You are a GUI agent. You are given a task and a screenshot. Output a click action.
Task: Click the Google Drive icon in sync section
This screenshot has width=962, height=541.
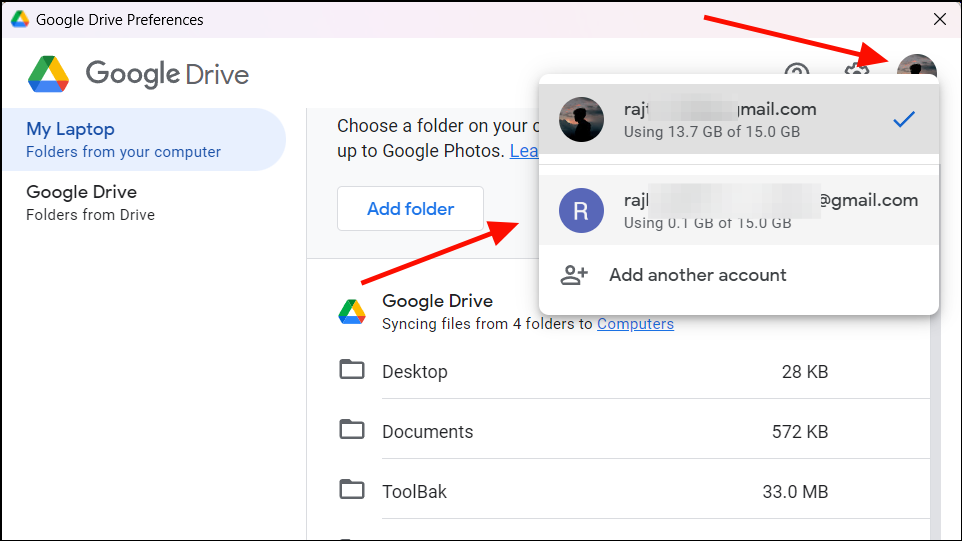click(352, 312)
